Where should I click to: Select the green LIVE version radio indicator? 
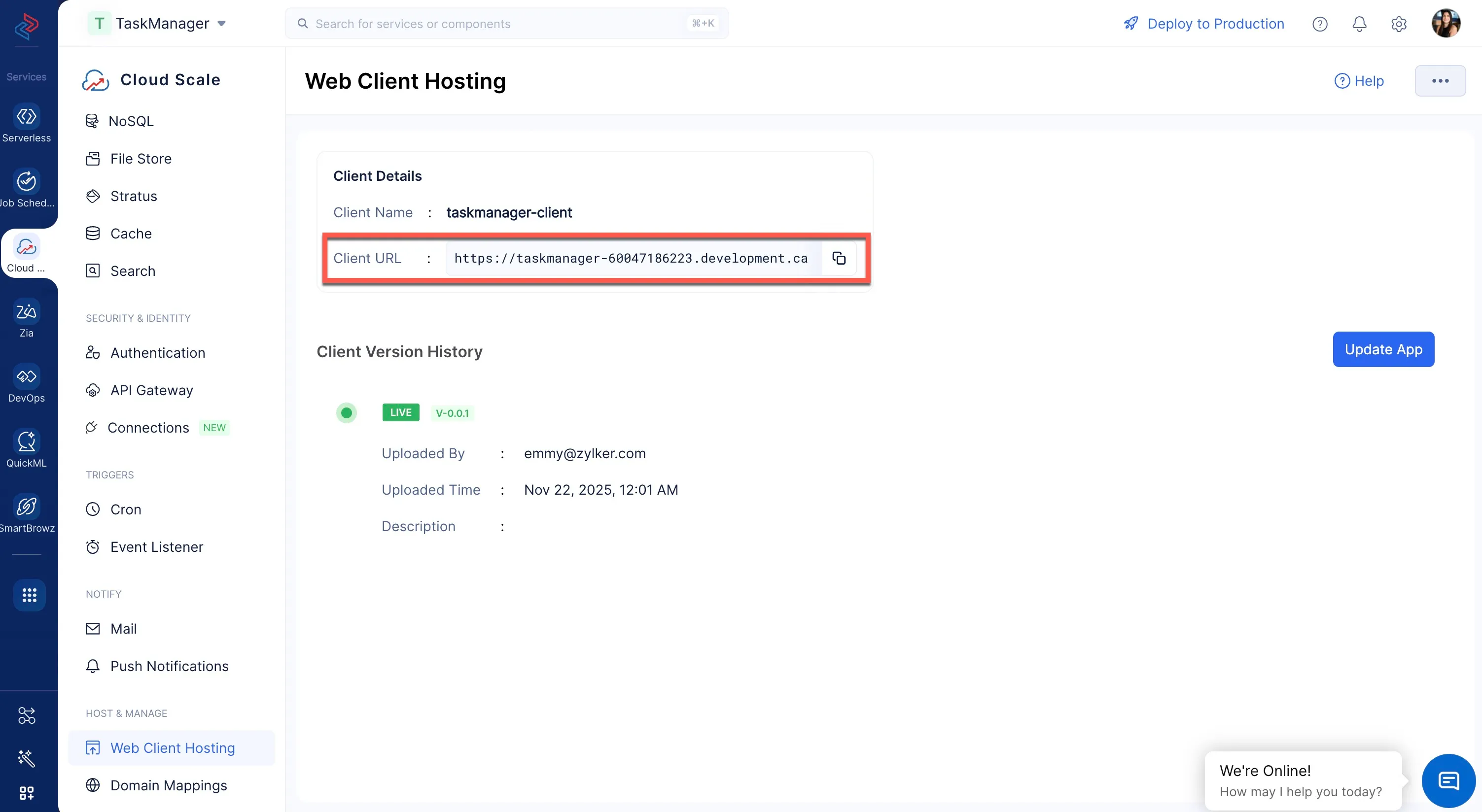(346, 412)
